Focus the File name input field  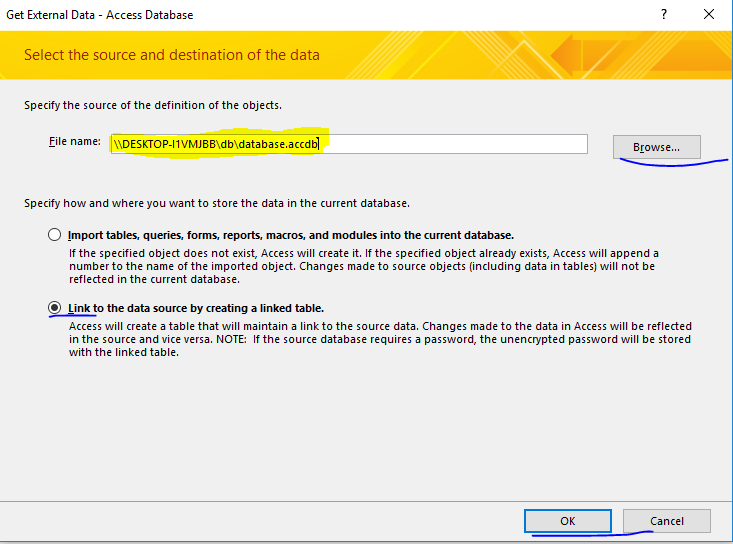pyautogui.click(x=349, y=144)
